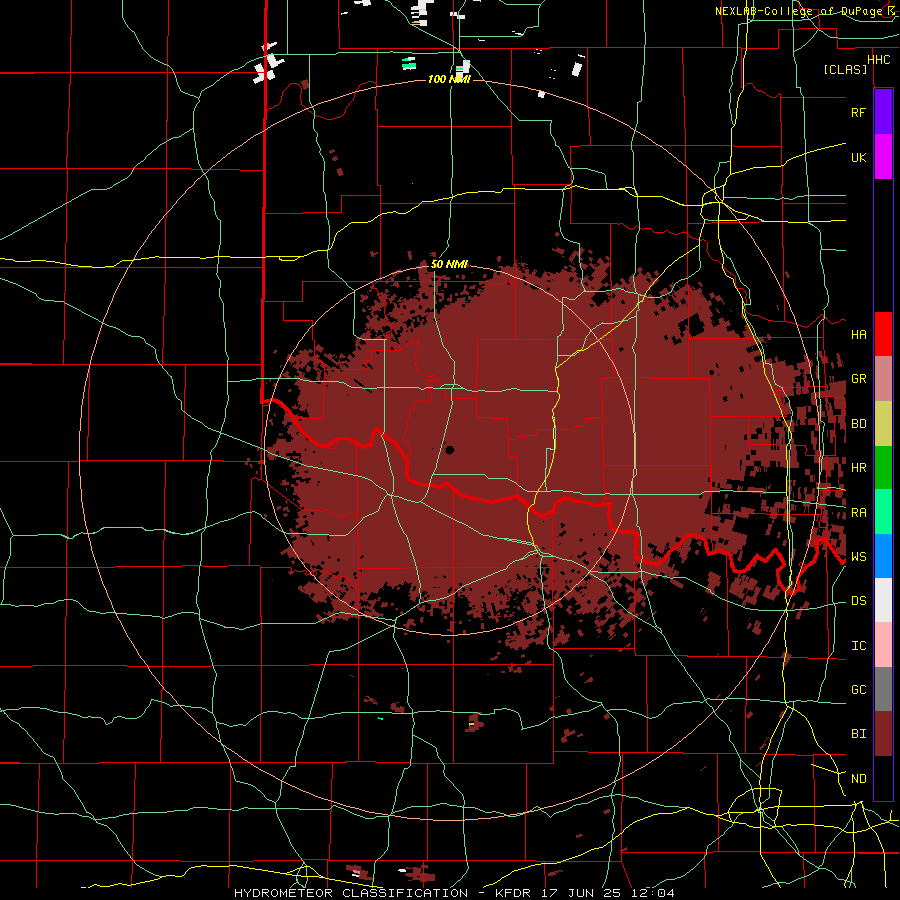Click the olive yellow BD legend swatch
900x900 pixels.
[x=883, y=423]
